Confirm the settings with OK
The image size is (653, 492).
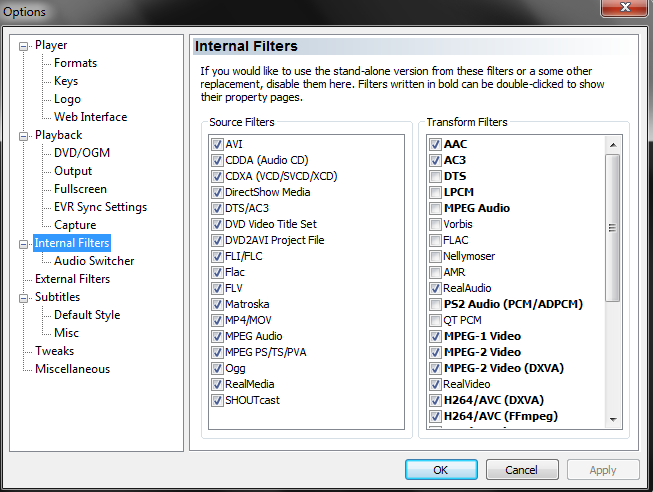[x=441, y=470]
